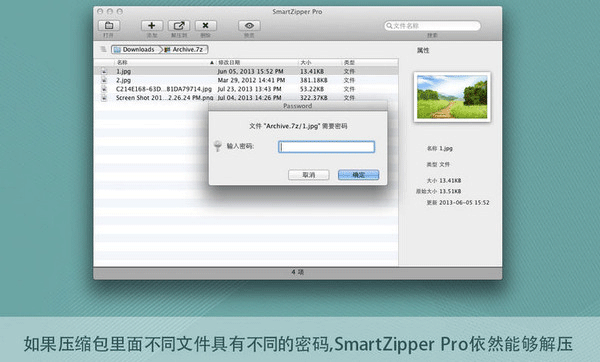Viewport: 600px width, 362px height.
Task: Click the size 13.41KB in properties panel
Action: [x=450, y=180]
